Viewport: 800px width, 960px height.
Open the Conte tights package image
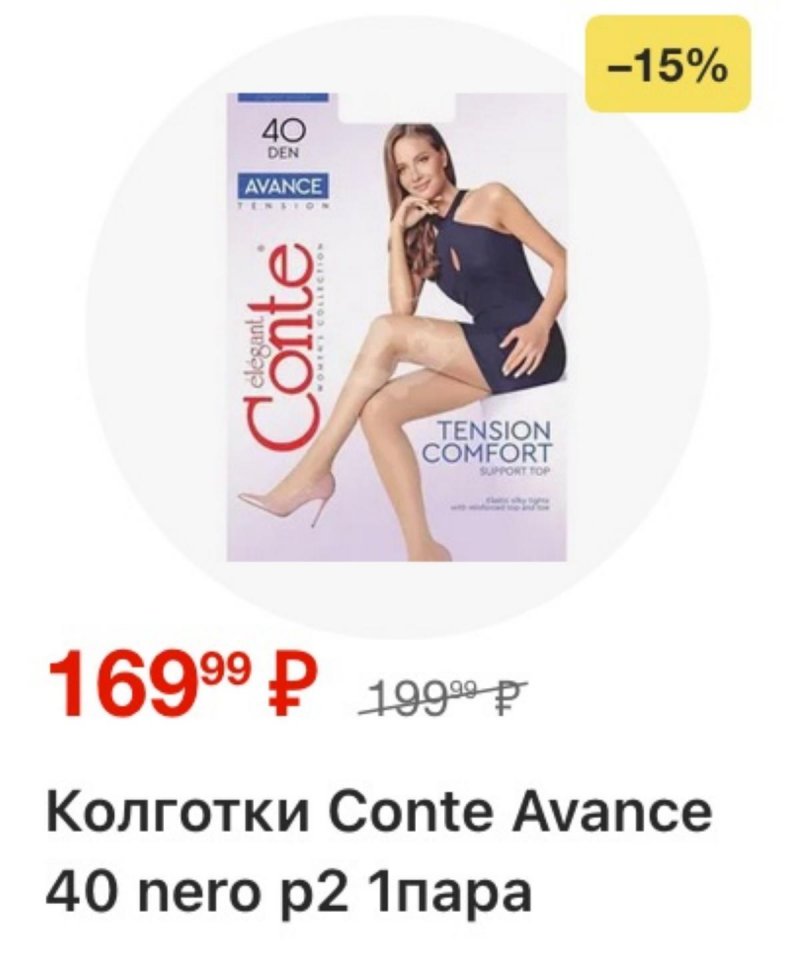tap(397, 328)
